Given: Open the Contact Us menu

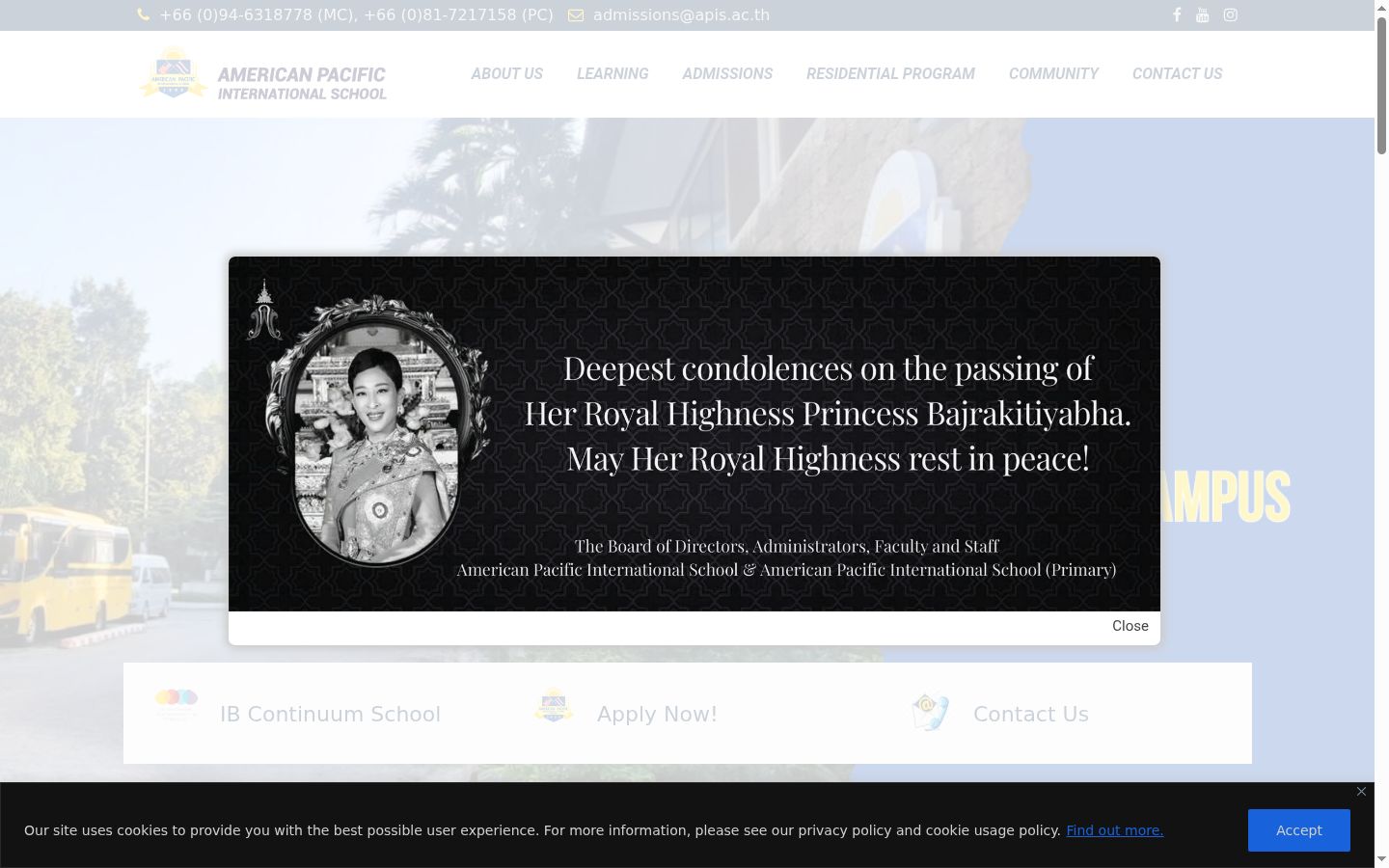Looking at the screenshot, I should click(1177, 74).
